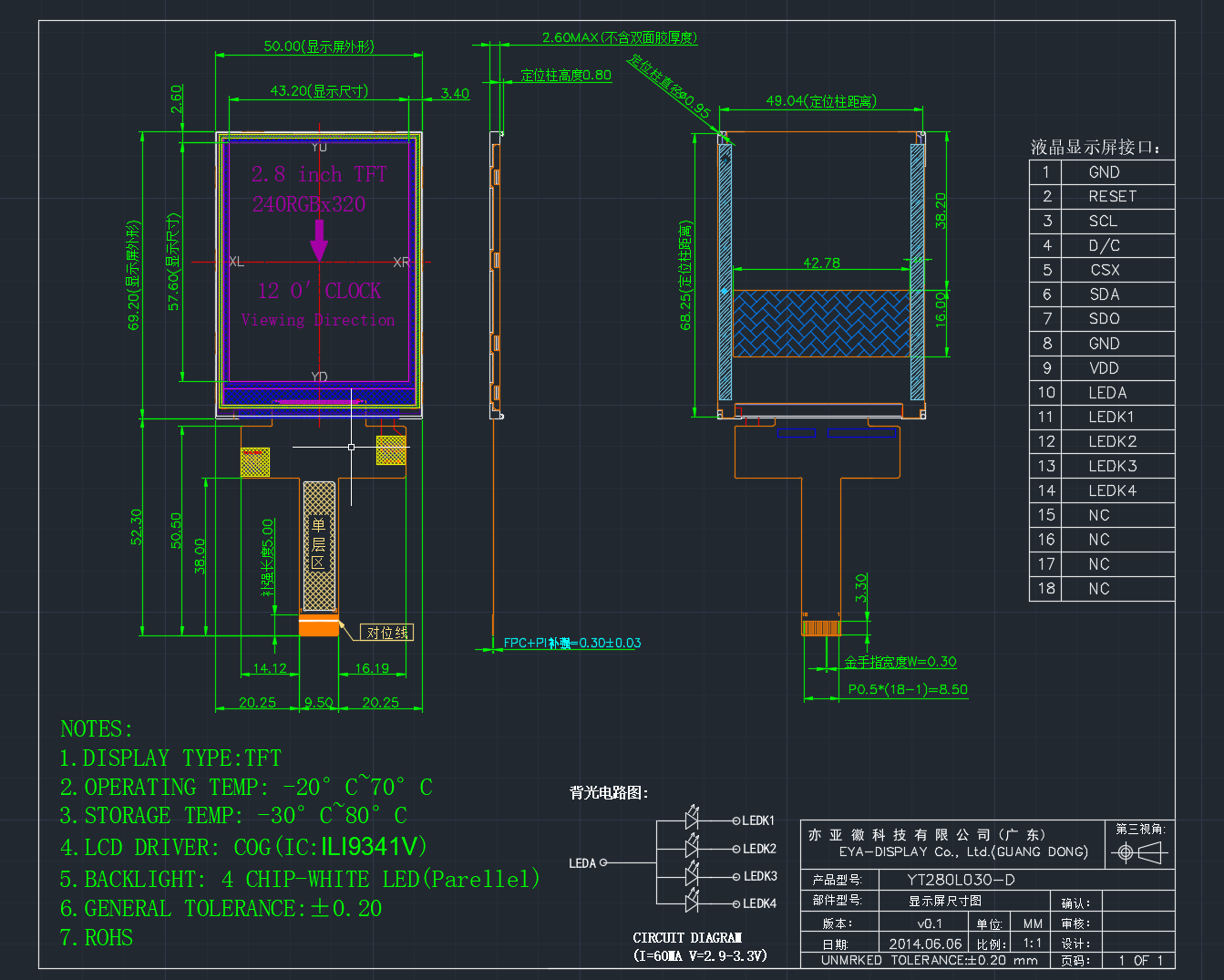Screen dimensions: 1224x980
Task: Click the "240RGBx320" resolution text
Action: 309,204
